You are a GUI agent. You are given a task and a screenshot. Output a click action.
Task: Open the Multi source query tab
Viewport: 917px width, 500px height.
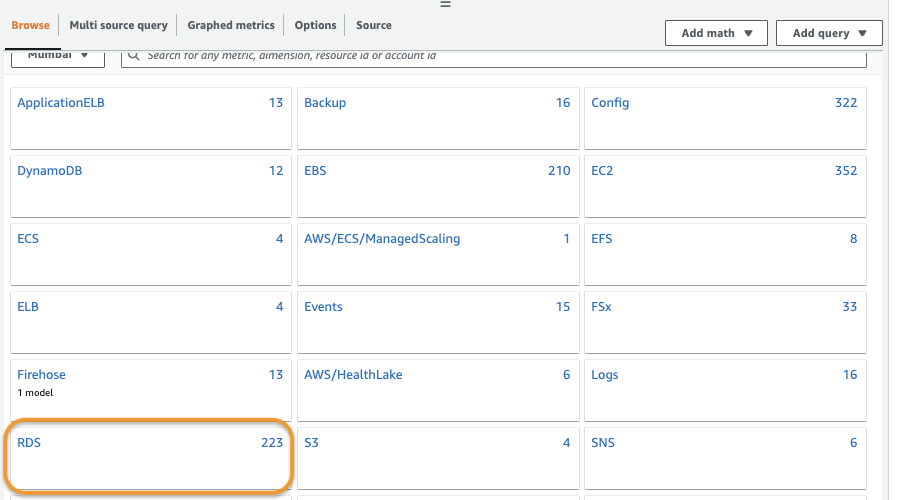[118, 26]
